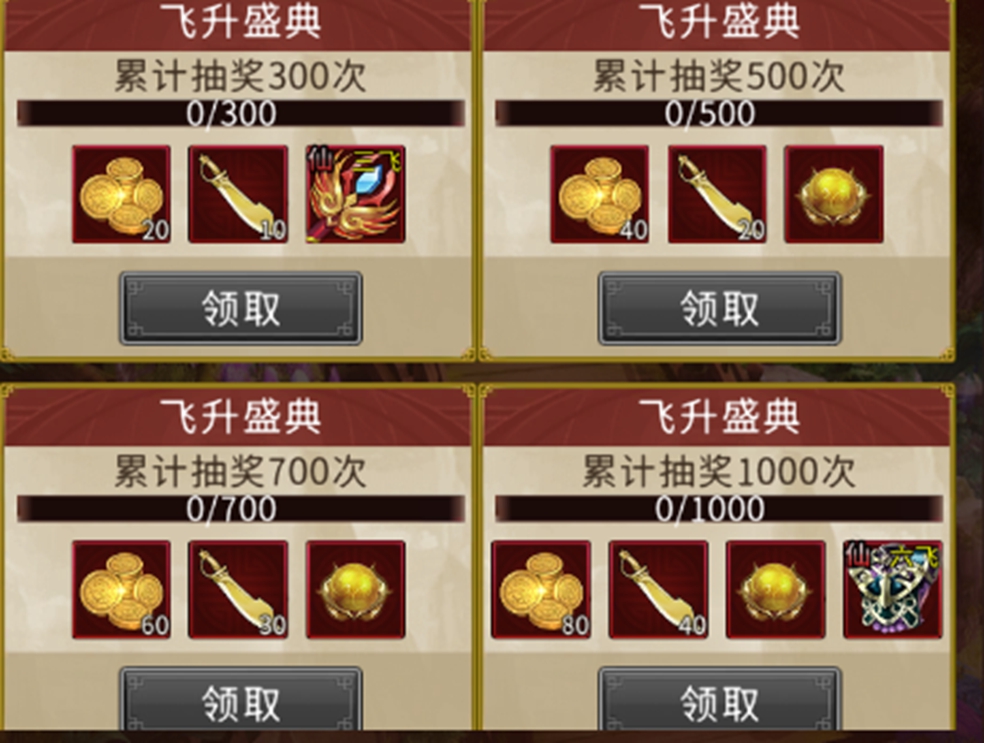Click the 飞升盛典 header above 累计抽奖500次
The height and width of the screenshot is (743, 984).
[719, 21]
